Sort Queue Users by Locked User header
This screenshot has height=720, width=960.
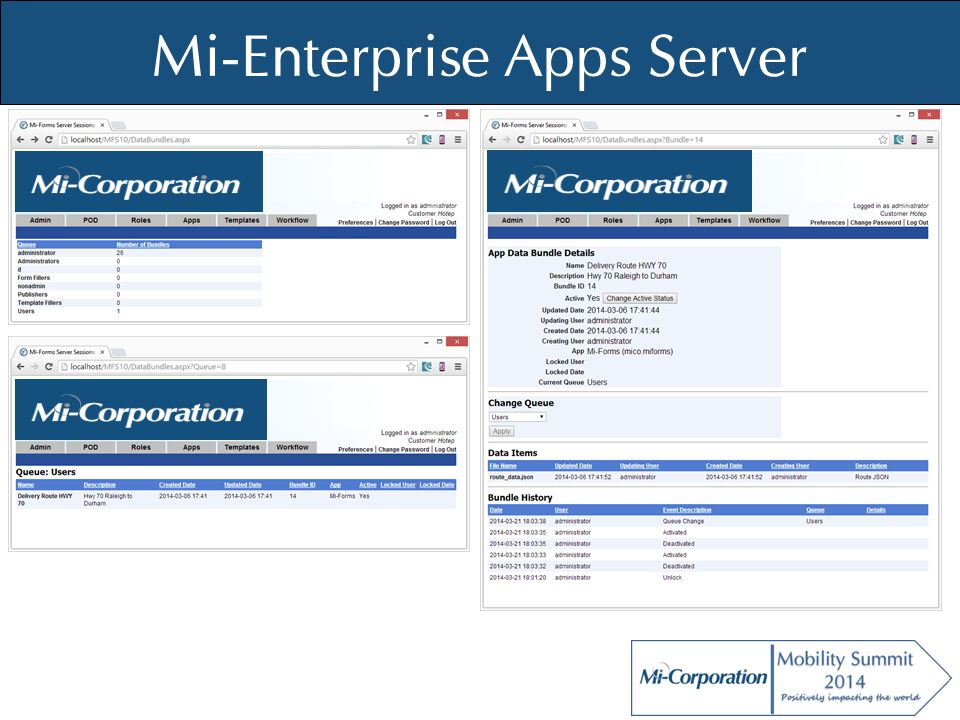point(398,485)
